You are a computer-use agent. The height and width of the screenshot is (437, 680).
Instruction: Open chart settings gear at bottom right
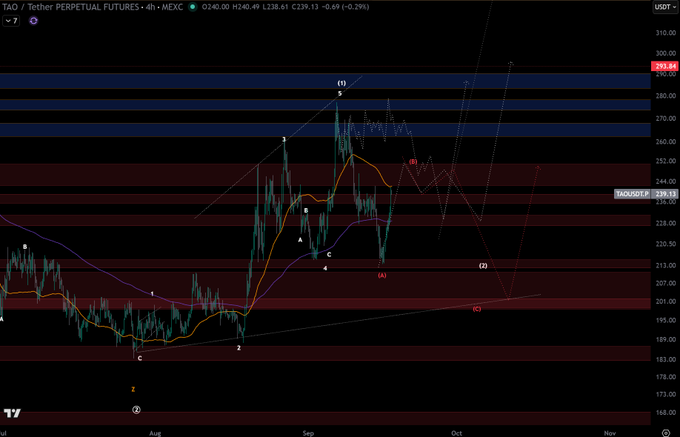tap(666, 433)
